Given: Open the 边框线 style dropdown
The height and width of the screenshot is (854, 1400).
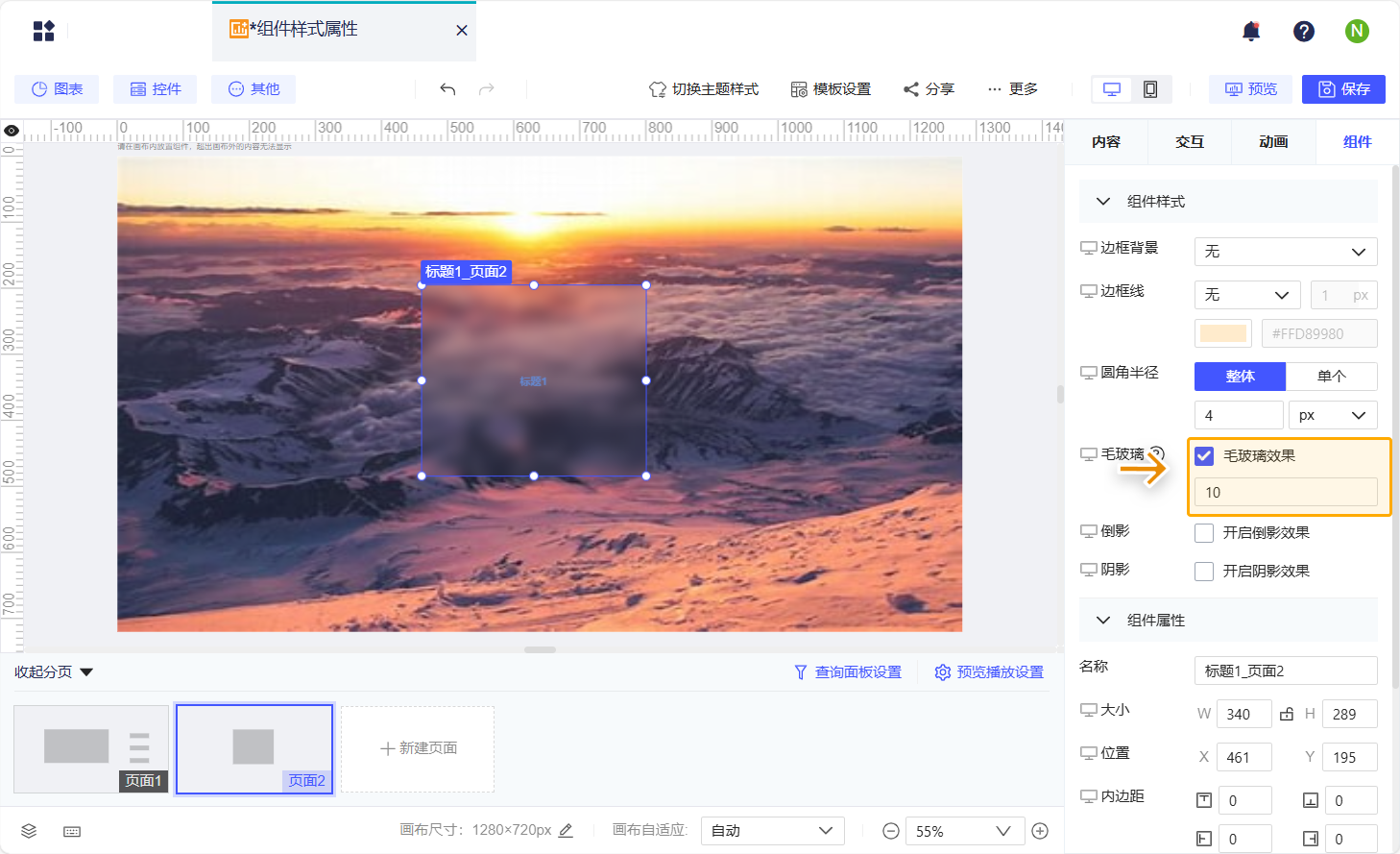Looking at the screenshot, I should point(1247,295).
